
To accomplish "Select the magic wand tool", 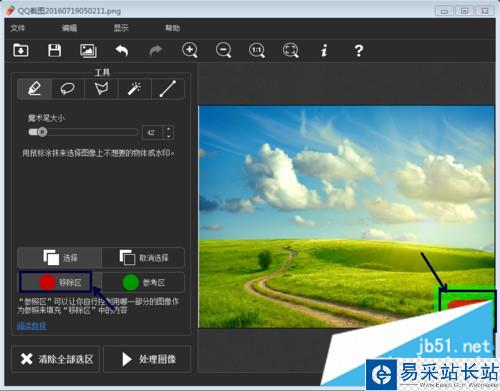I will coord(135,89).
